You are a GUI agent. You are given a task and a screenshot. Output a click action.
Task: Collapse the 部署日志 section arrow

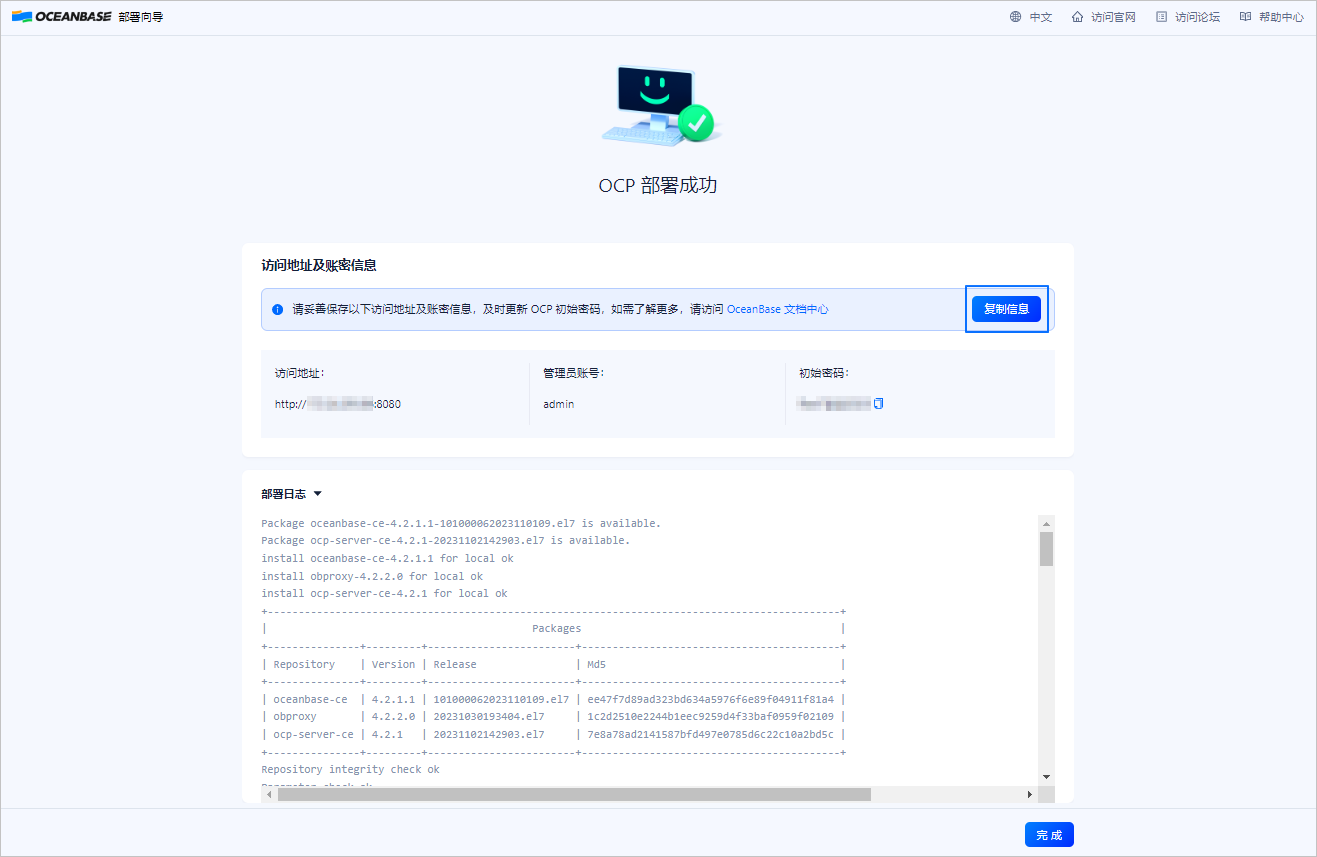317,494
